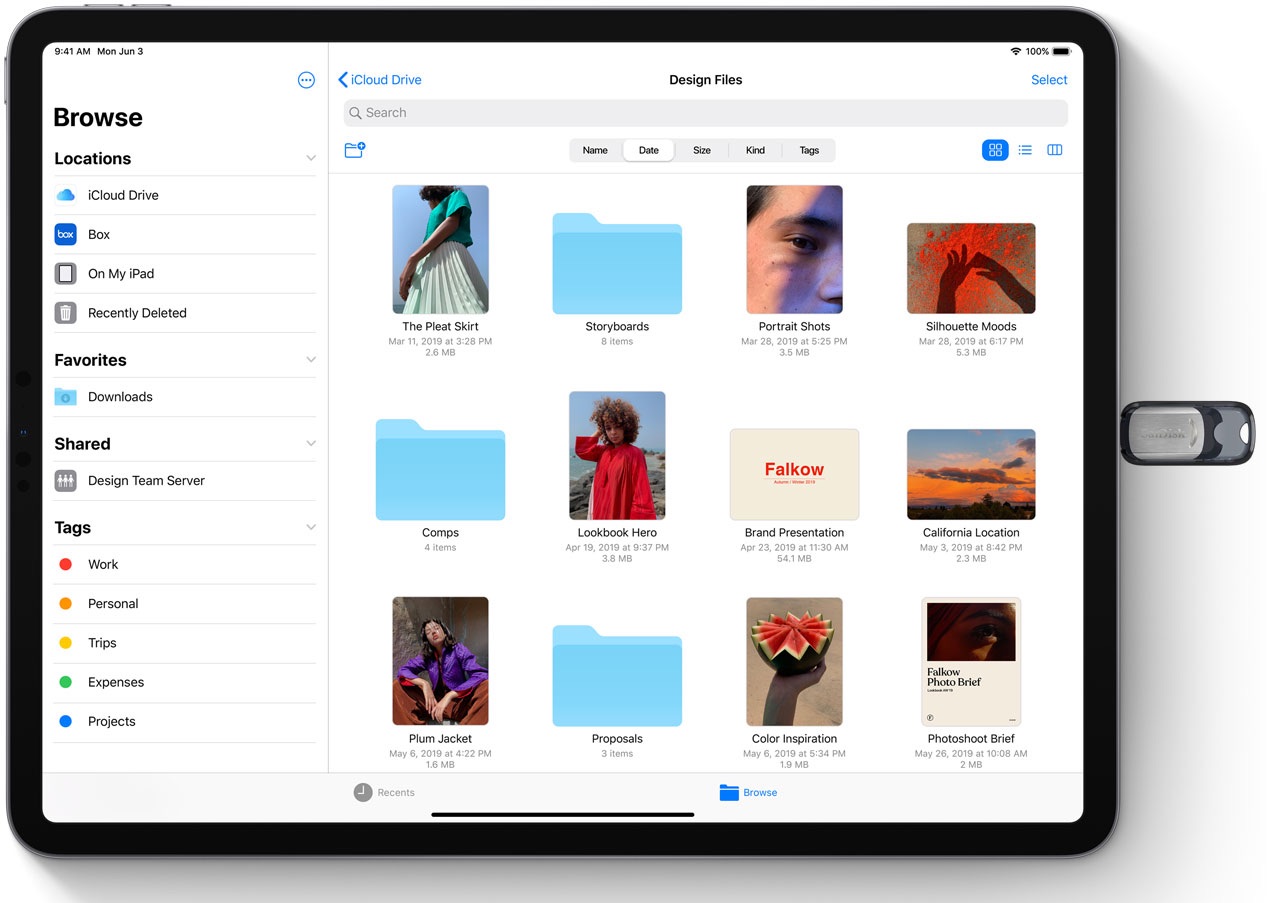Open the California Location photo

coord(971,474)
